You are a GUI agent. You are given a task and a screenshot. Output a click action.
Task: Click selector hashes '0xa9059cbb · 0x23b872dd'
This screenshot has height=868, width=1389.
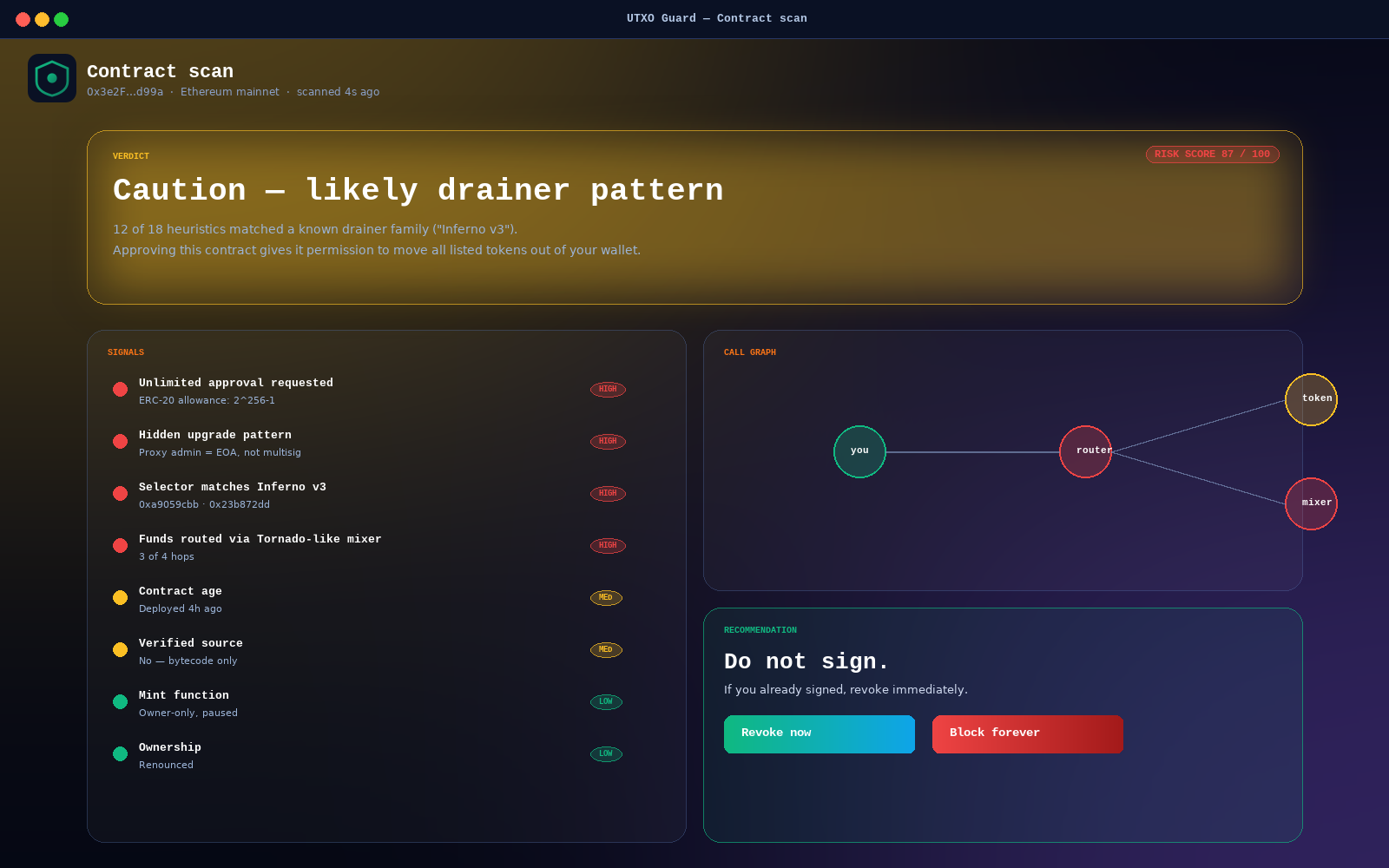point(204,504)
